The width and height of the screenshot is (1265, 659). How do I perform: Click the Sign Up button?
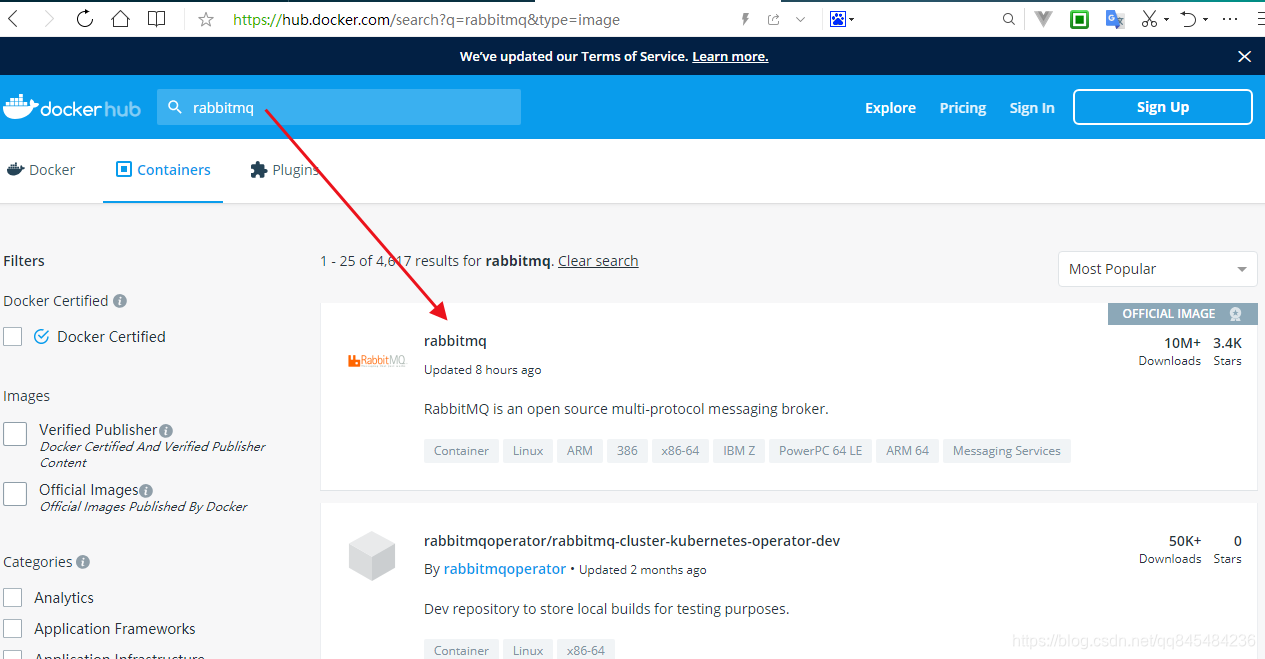point(1163,107)
